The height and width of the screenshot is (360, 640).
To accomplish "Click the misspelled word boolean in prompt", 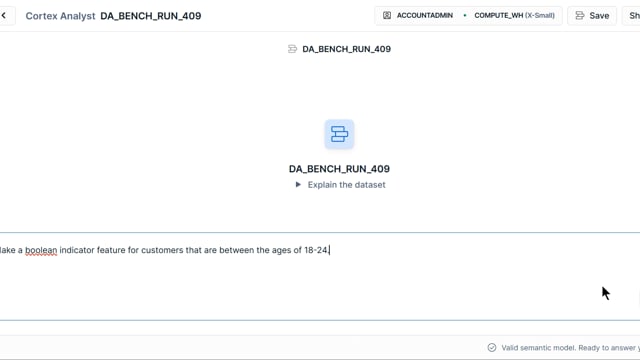I will click(41, 250).
